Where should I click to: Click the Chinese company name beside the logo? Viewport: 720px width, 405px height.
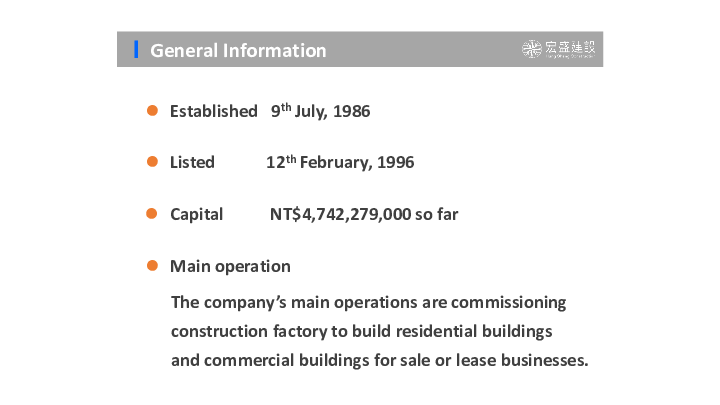click(x=570, y=48)
